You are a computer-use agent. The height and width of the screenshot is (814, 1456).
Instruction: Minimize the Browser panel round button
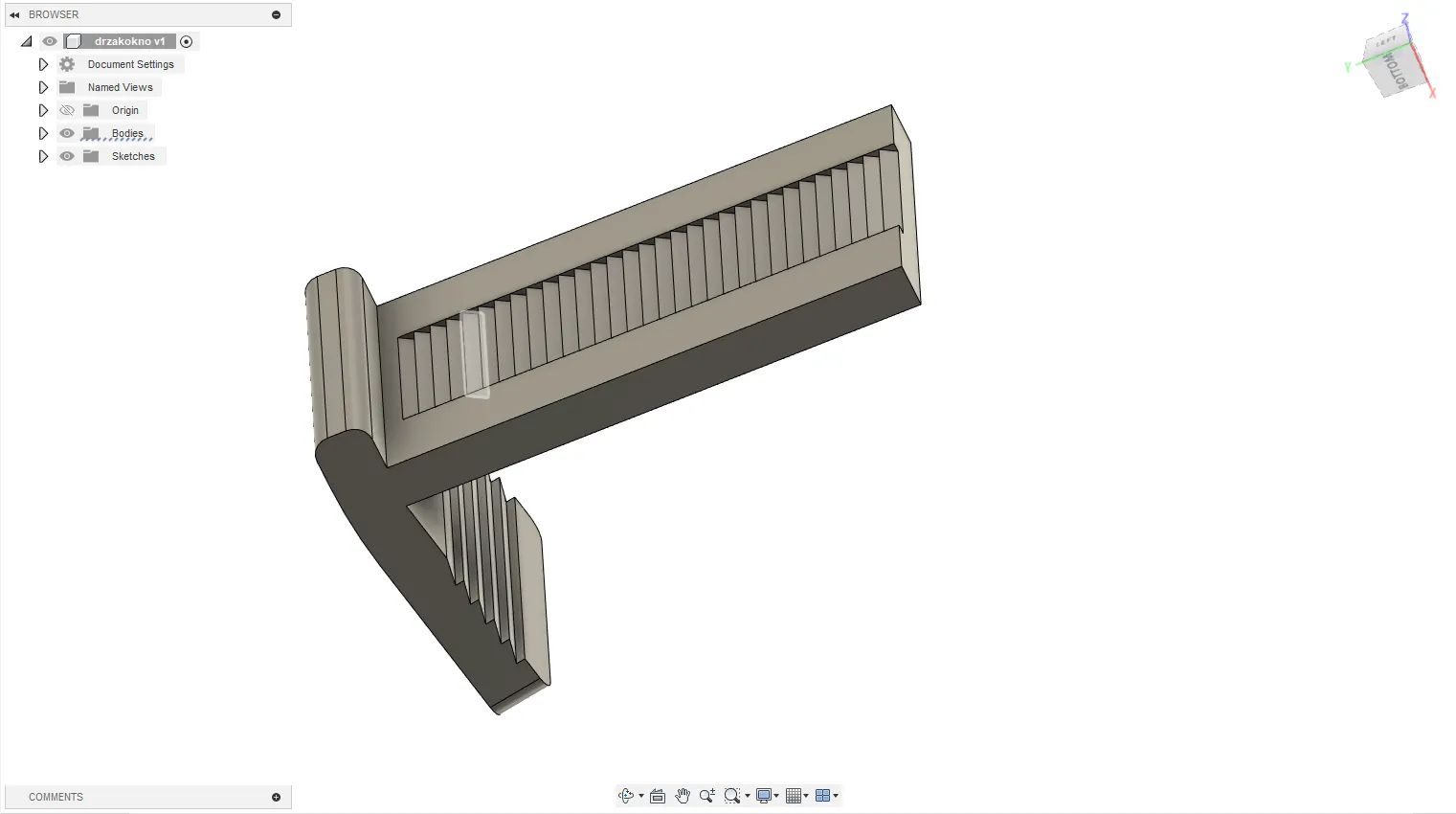click(276, 15)
